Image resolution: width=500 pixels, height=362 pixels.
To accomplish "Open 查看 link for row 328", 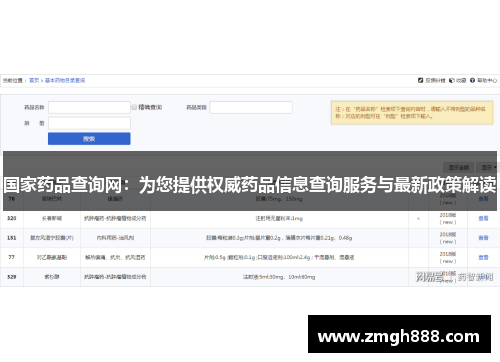I will tap(483, 218).
